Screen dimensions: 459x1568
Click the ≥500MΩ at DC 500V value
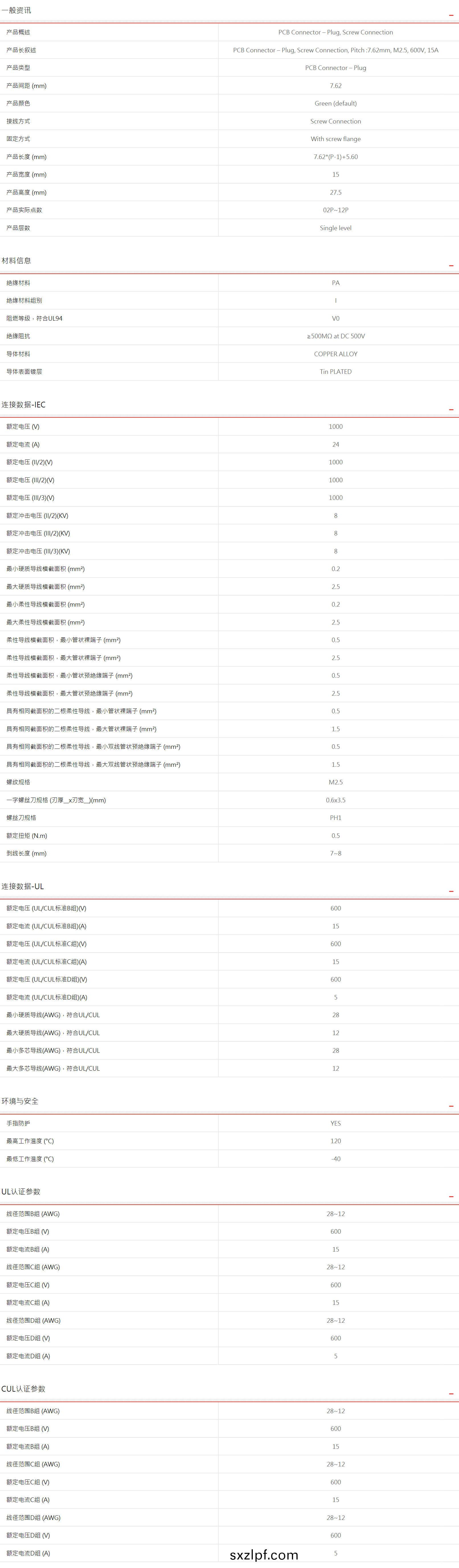335,336
